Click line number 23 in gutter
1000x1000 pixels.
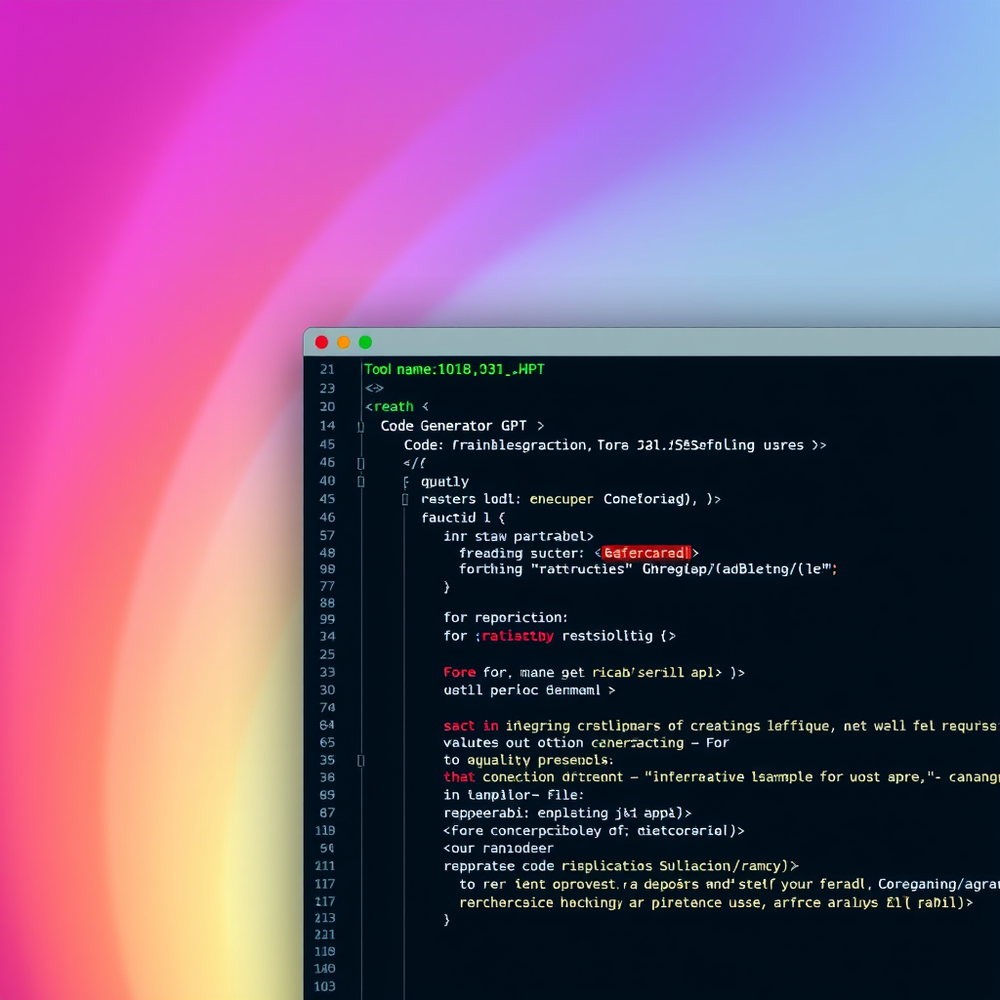[327, 388]
